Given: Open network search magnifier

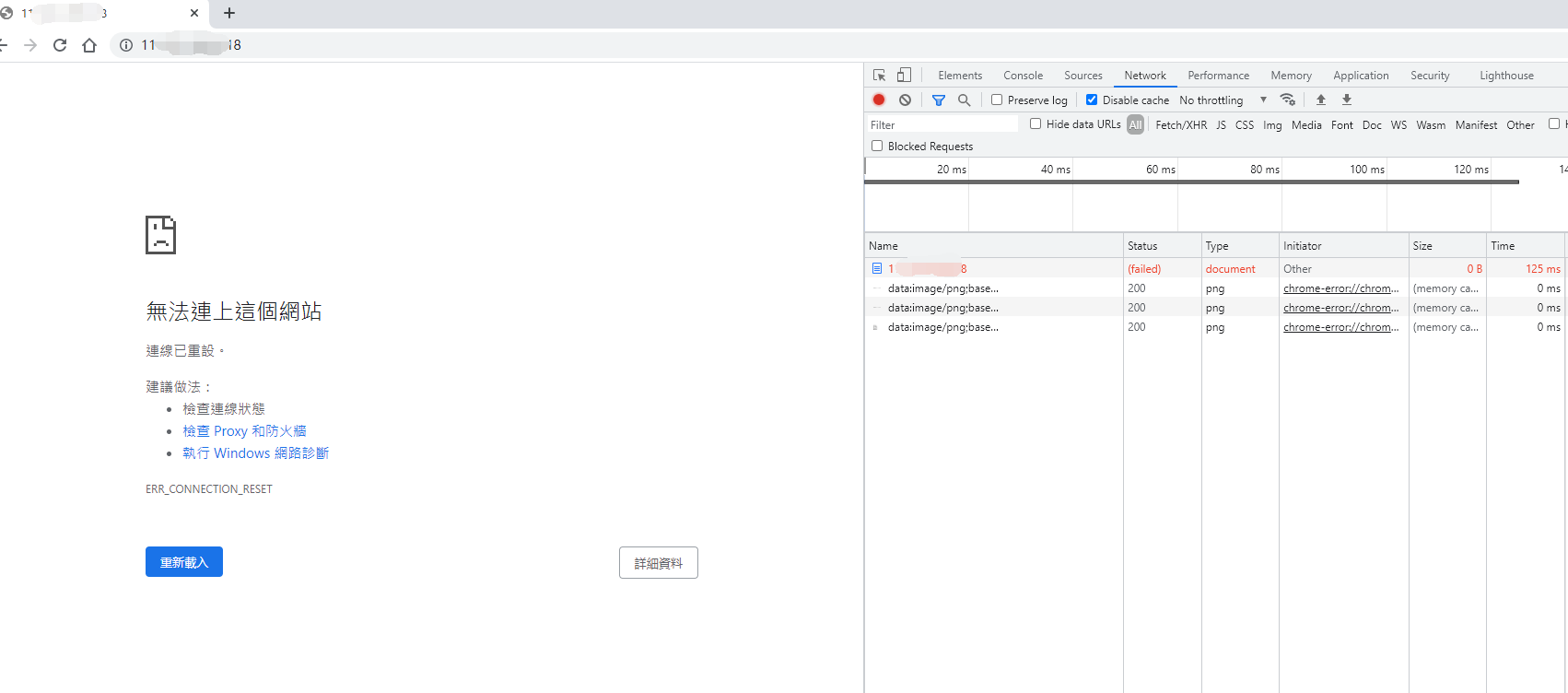Looking at the screenshot, I should click(x=964, y=100).
